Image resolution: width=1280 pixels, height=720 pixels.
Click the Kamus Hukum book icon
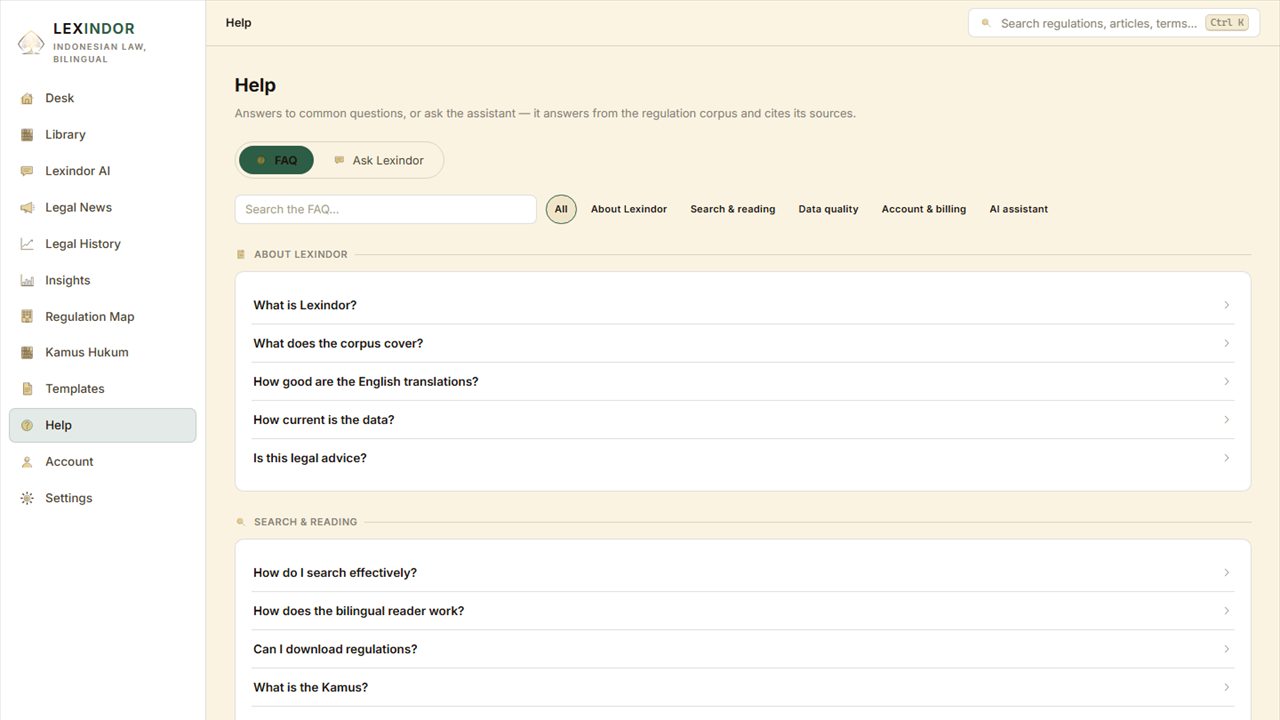point(27,353)
